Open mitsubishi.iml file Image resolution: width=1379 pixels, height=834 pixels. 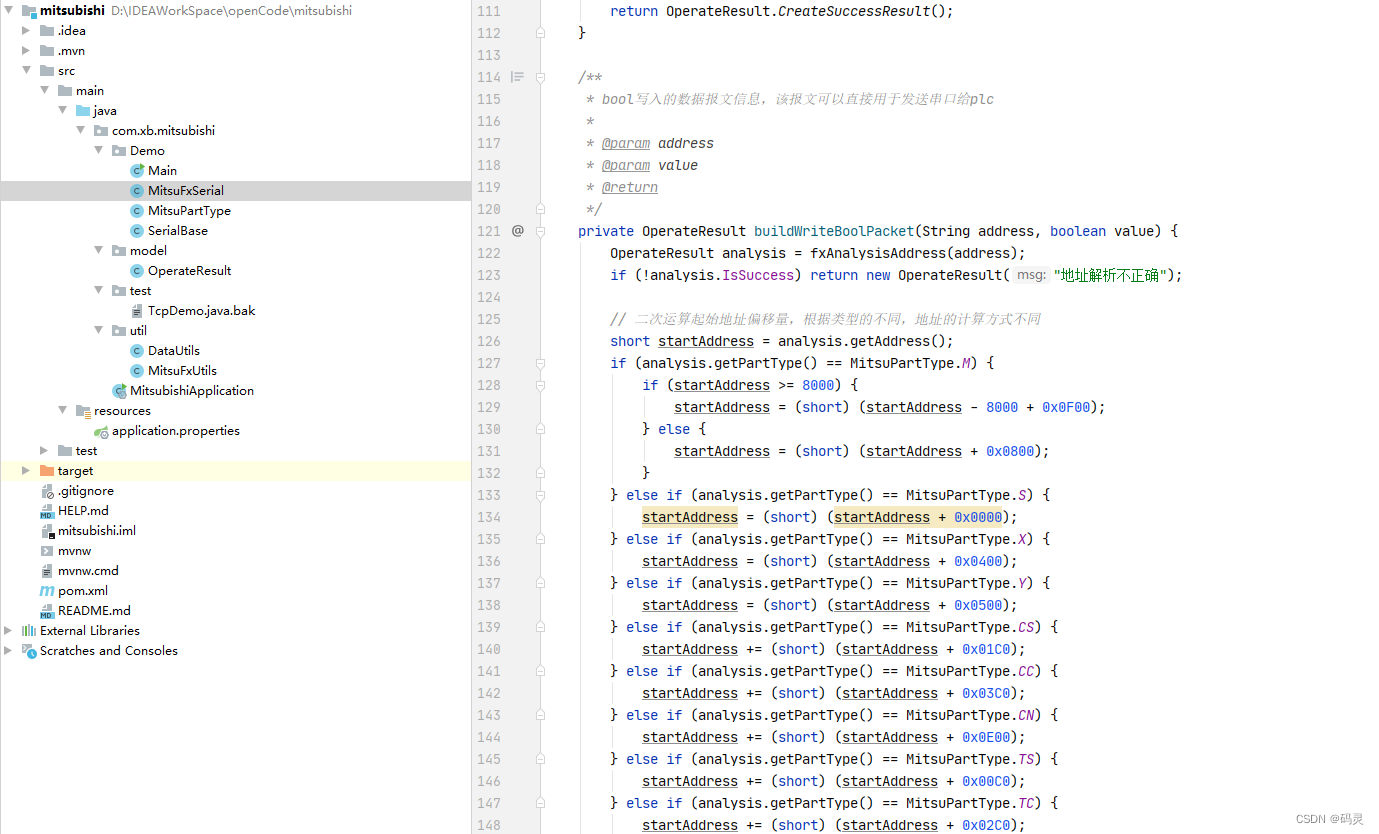pyautogui.click(x=97, y=531)
